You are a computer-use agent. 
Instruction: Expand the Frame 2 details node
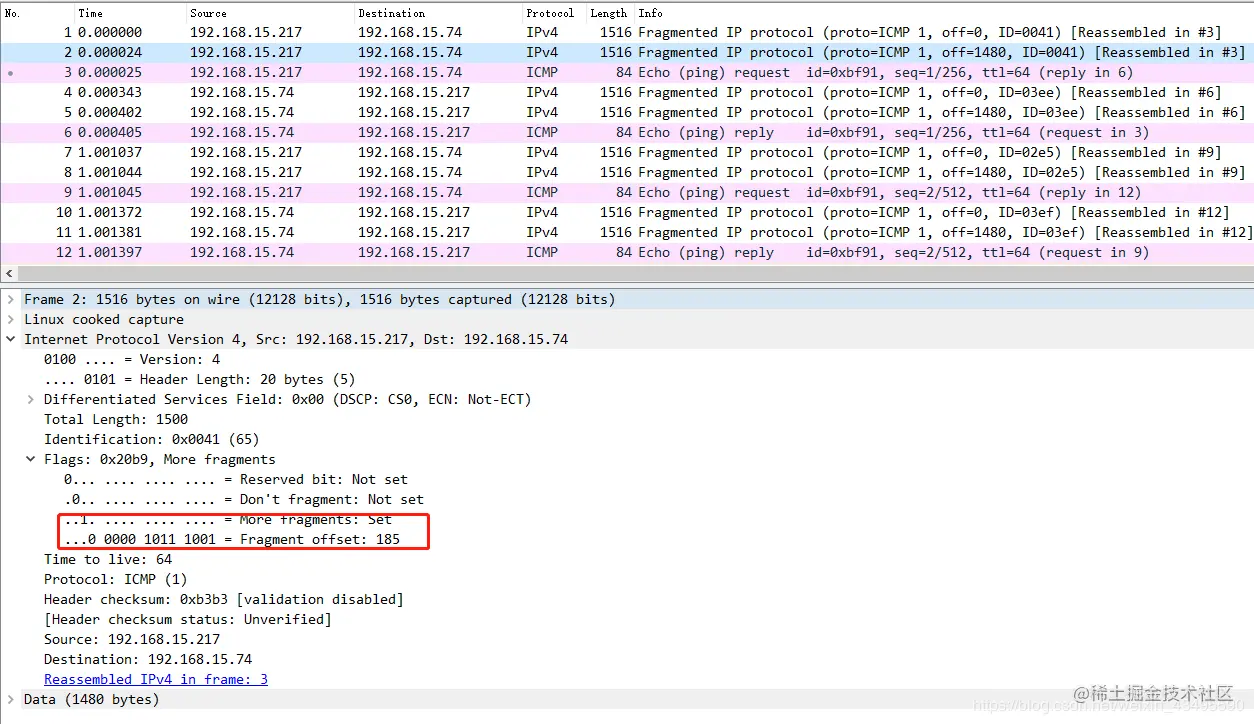pos(11,299)
